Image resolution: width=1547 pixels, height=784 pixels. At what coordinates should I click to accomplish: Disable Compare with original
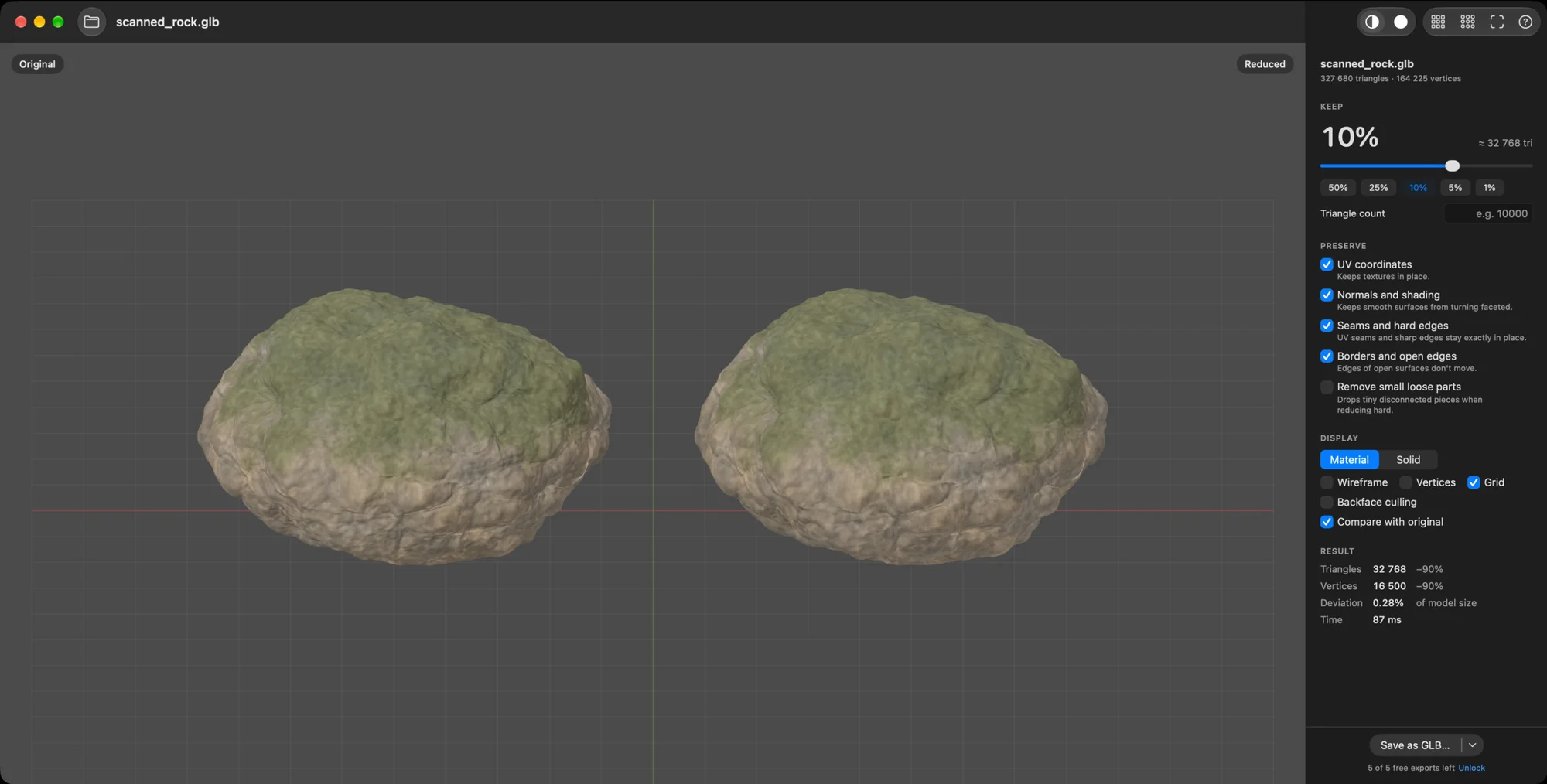1327,522
